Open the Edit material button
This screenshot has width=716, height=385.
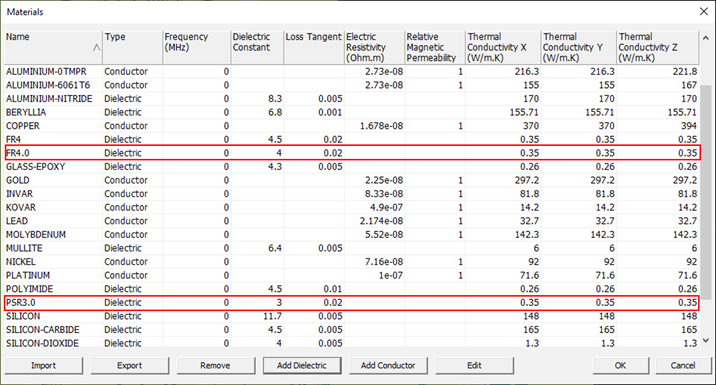coord(474,365)
